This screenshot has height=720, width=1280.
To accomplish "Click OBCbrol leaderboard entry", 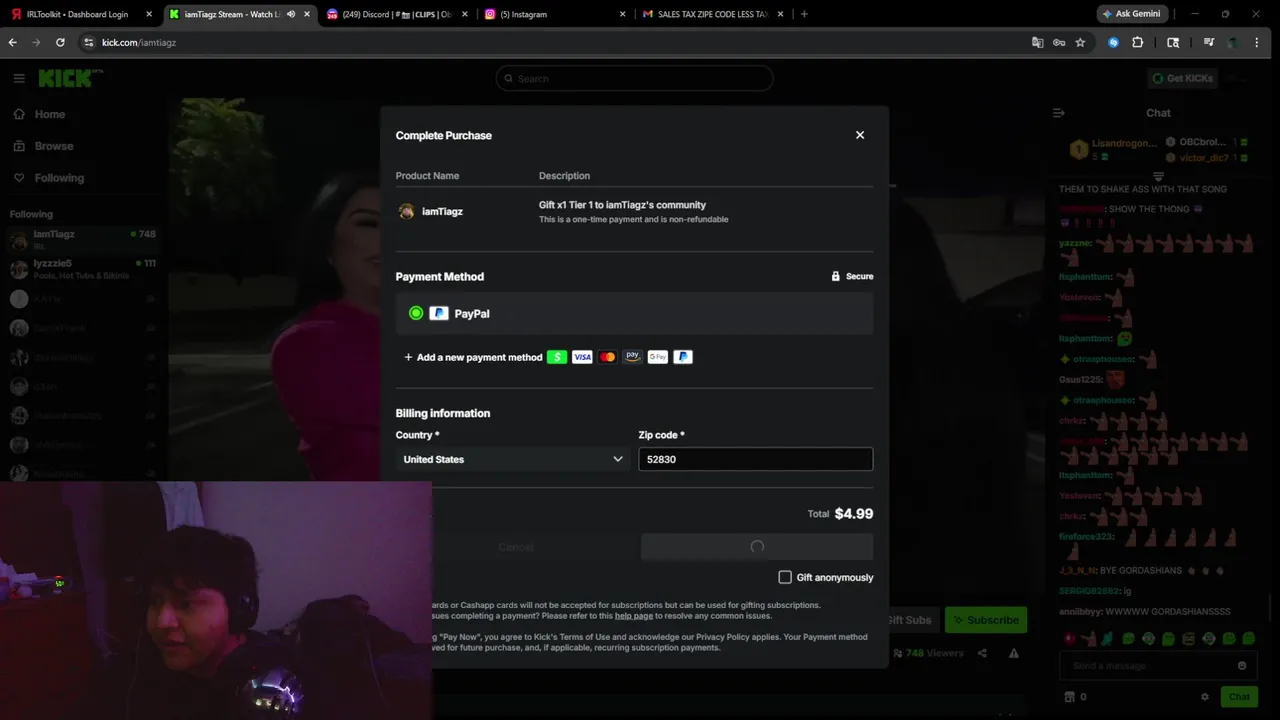I will pyautogui.click(x=1206, y=142).
